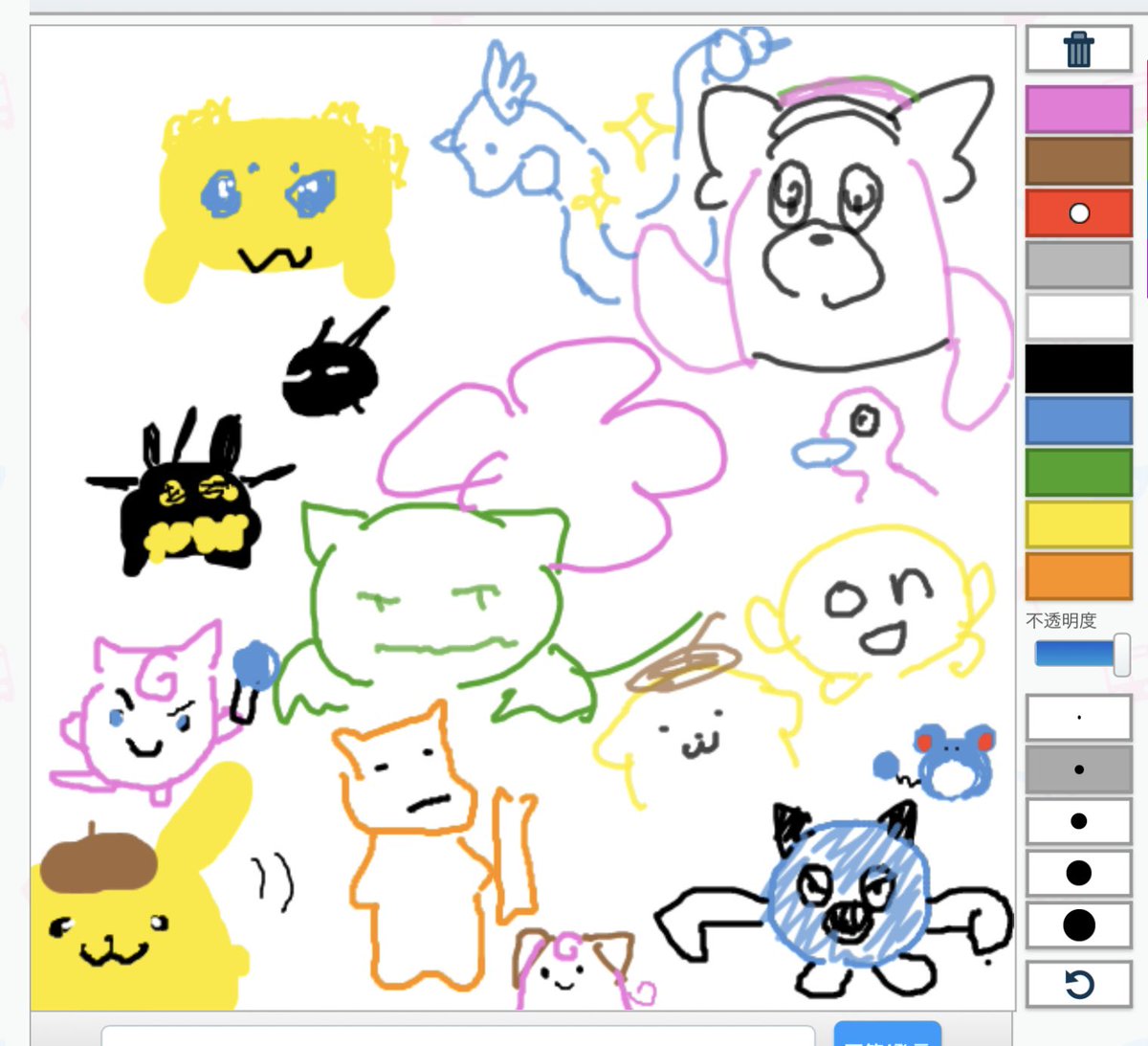This screenshot has width=1148, height=1046.
Task: Select the black color swatch
Action: tap(1078, 368)
